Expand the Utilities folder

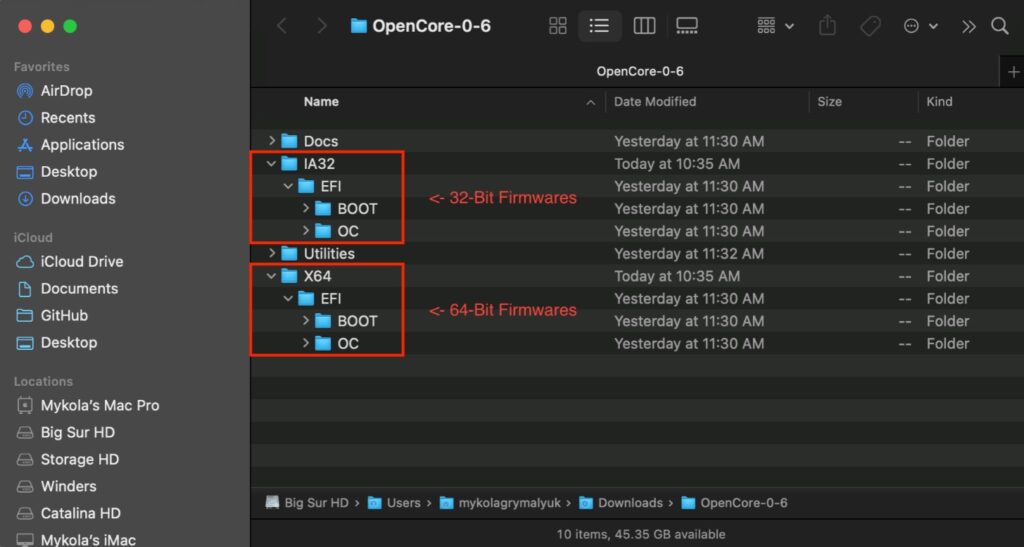(x=272, y=253)
